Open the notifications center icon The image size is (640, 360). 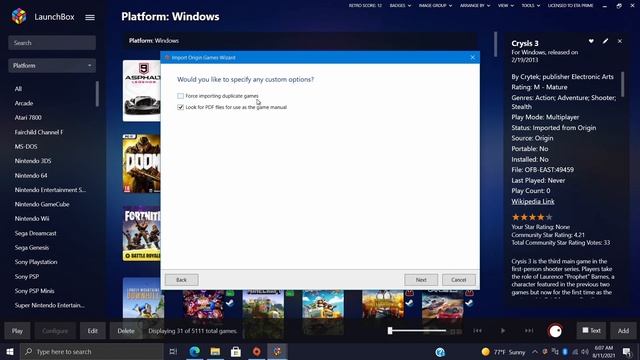pyautogui.click(x=627, y=352)
